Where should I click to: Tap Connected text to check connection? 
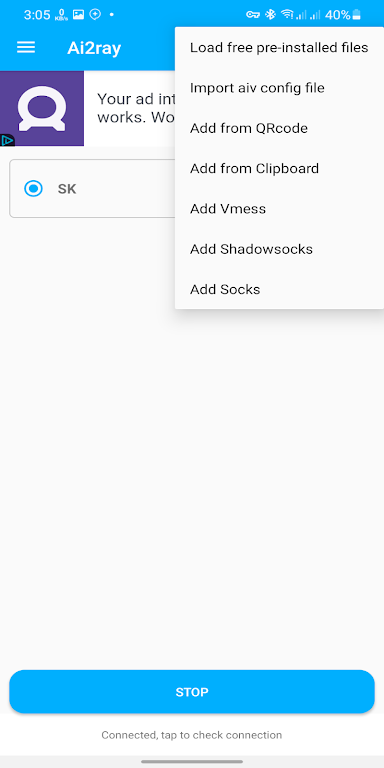click(192, 735)
